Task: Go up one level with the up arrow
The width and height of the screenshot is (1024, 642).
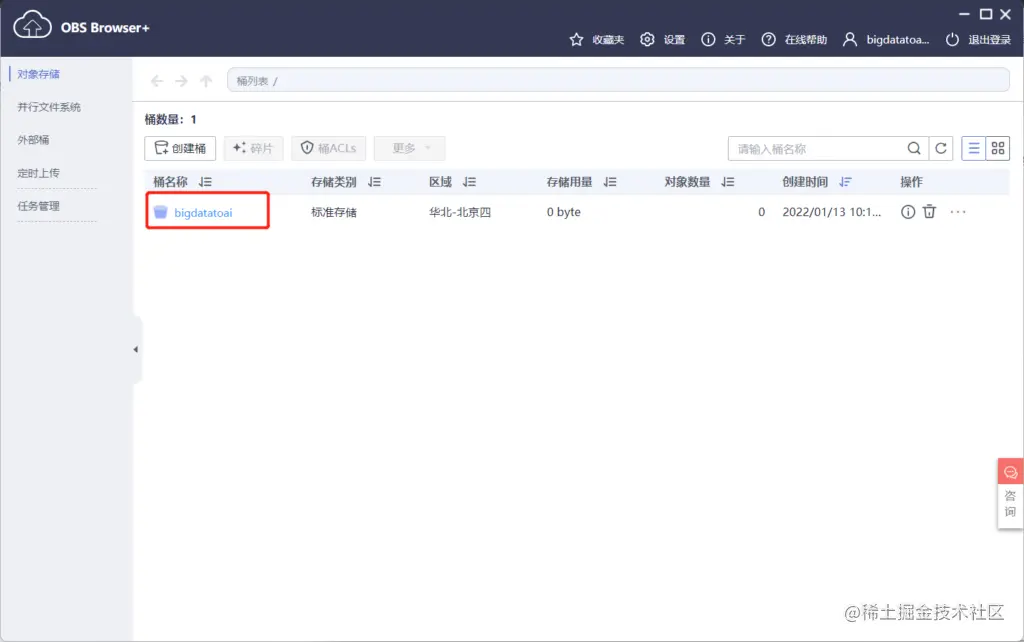Action: coord(206,81)
